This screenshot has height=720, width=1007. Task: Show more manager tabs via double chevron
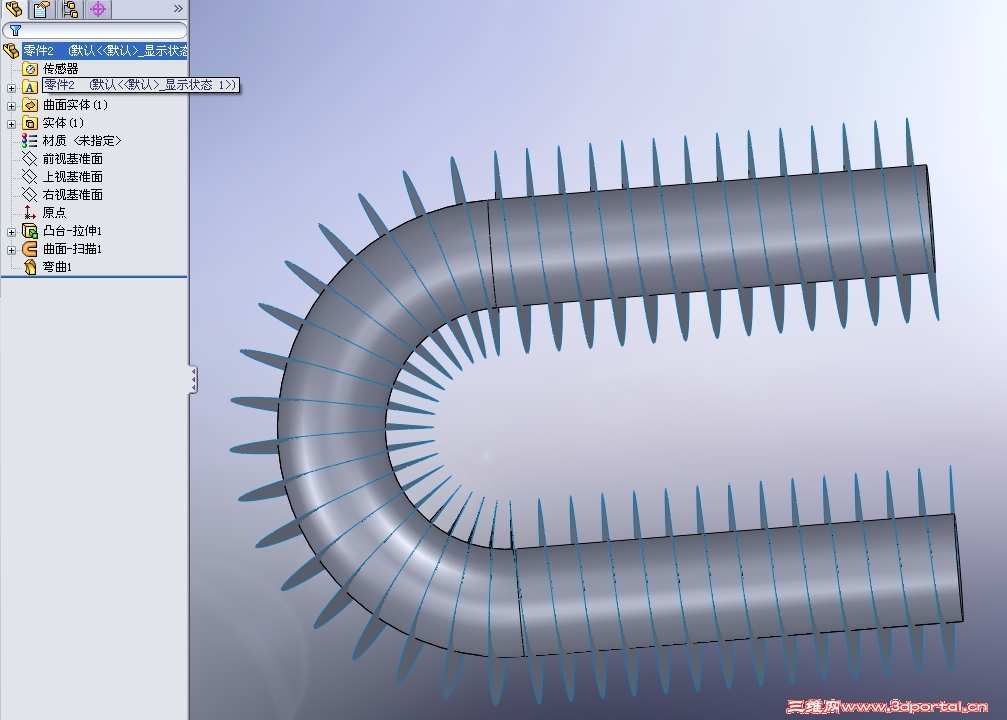178,9
